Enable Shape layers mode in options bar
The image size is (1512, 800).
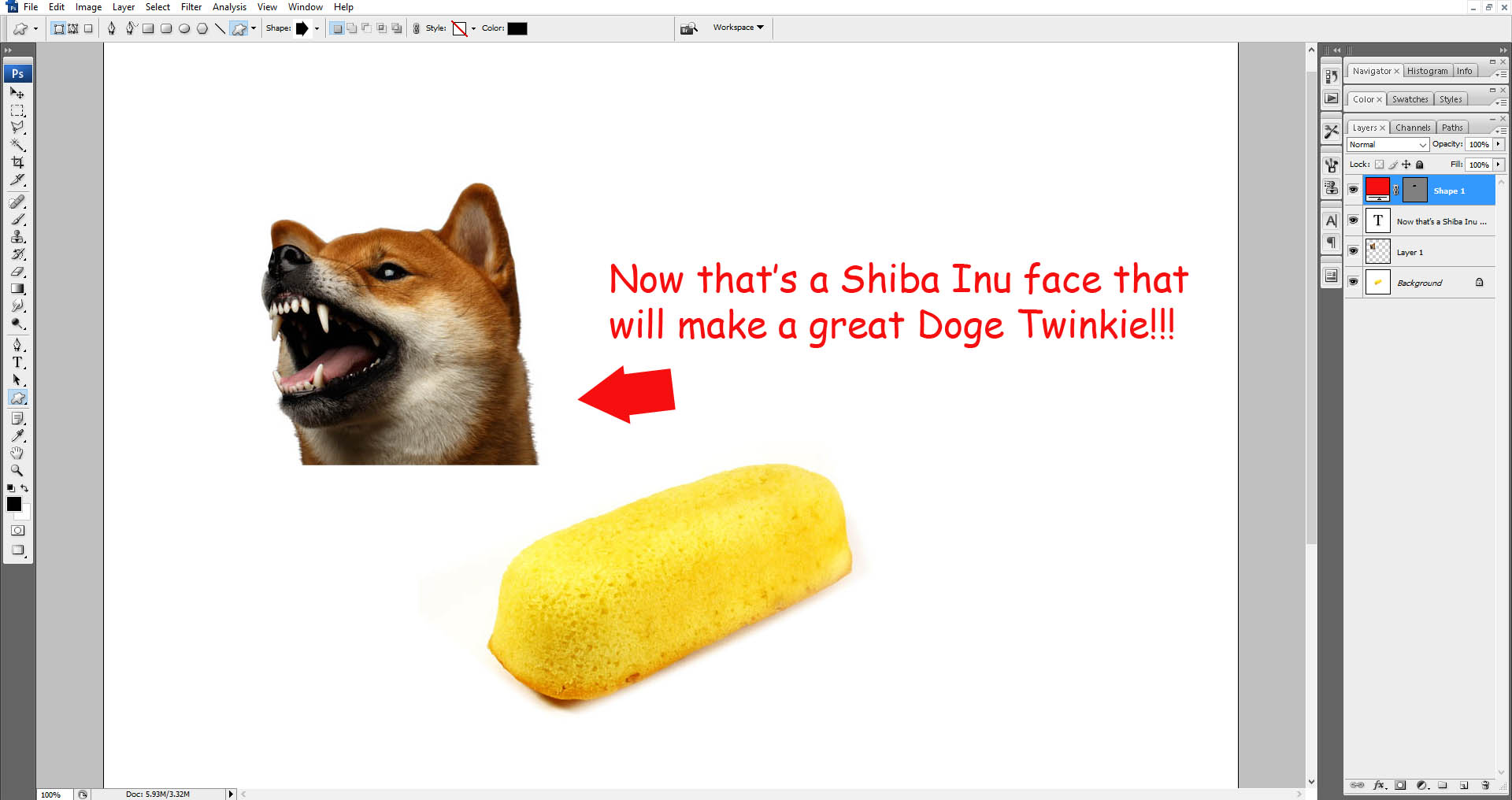coord(59,28)
